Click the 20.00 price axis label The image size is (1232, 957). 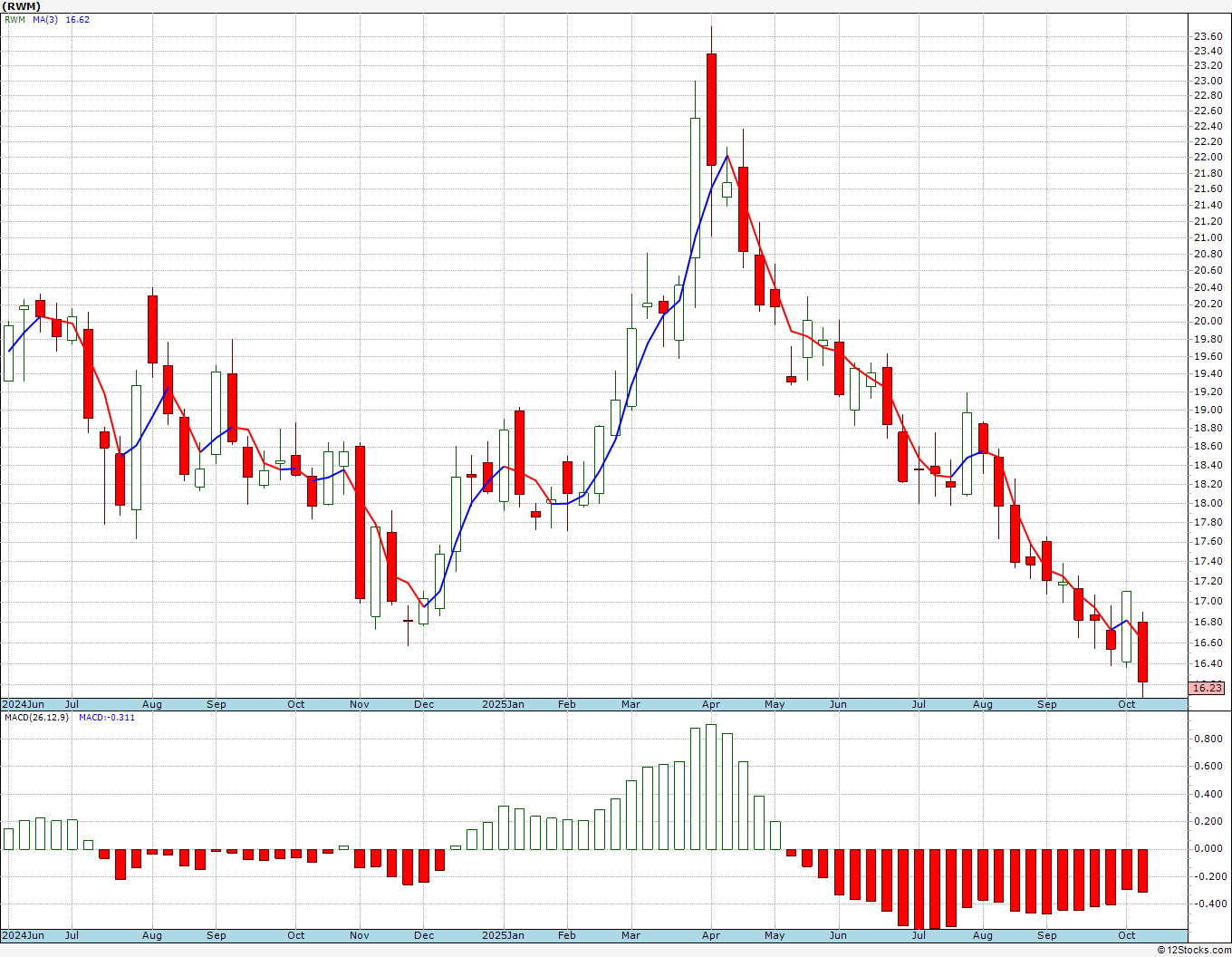coord(1208,321)
